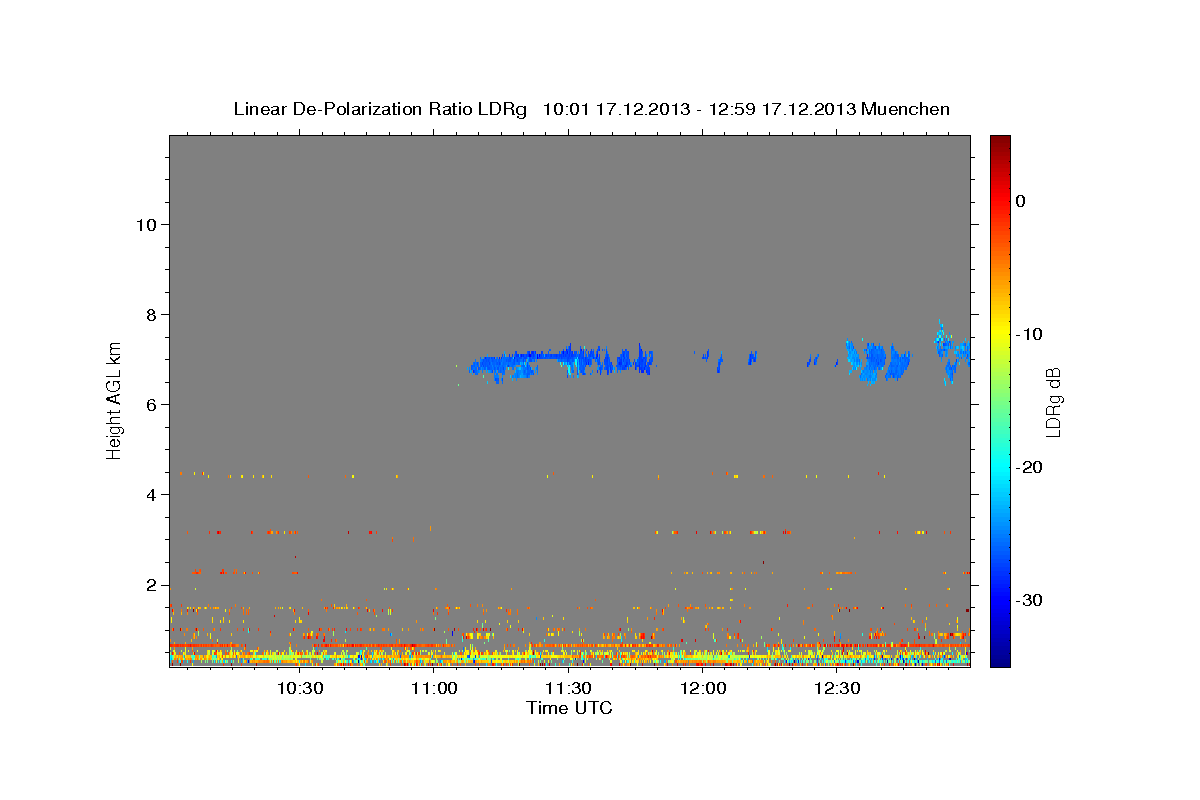Click the colorbar value label -20
This screenshot has width=1200, height=800.
coord(1030,467)
